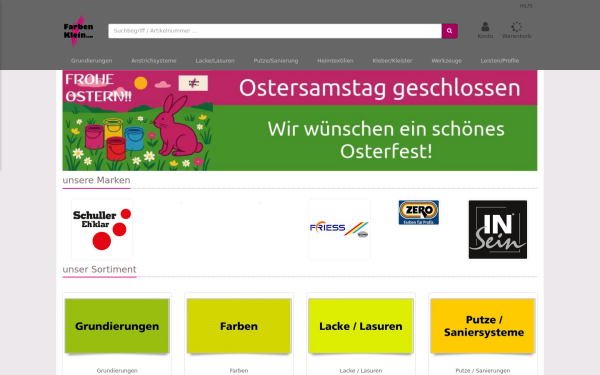This screenshot has height=375, width=600.
Task: Select the Schuller Eh'klar brand logo
Action: pyautogui.click(x=102, y=229)
